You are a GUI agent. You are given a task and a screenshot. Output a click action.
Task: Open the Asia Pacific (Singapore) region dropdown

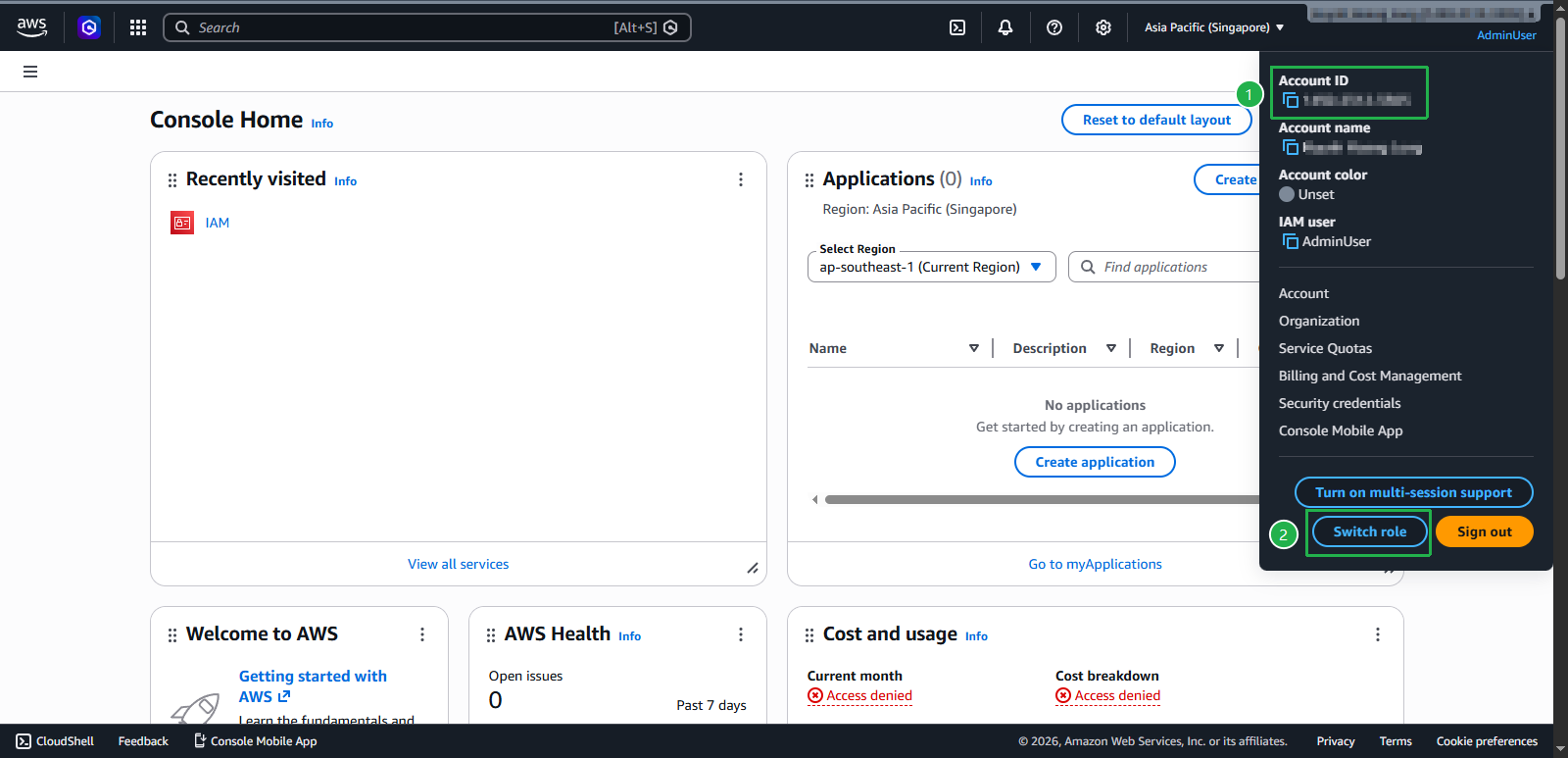point(1214,27)
